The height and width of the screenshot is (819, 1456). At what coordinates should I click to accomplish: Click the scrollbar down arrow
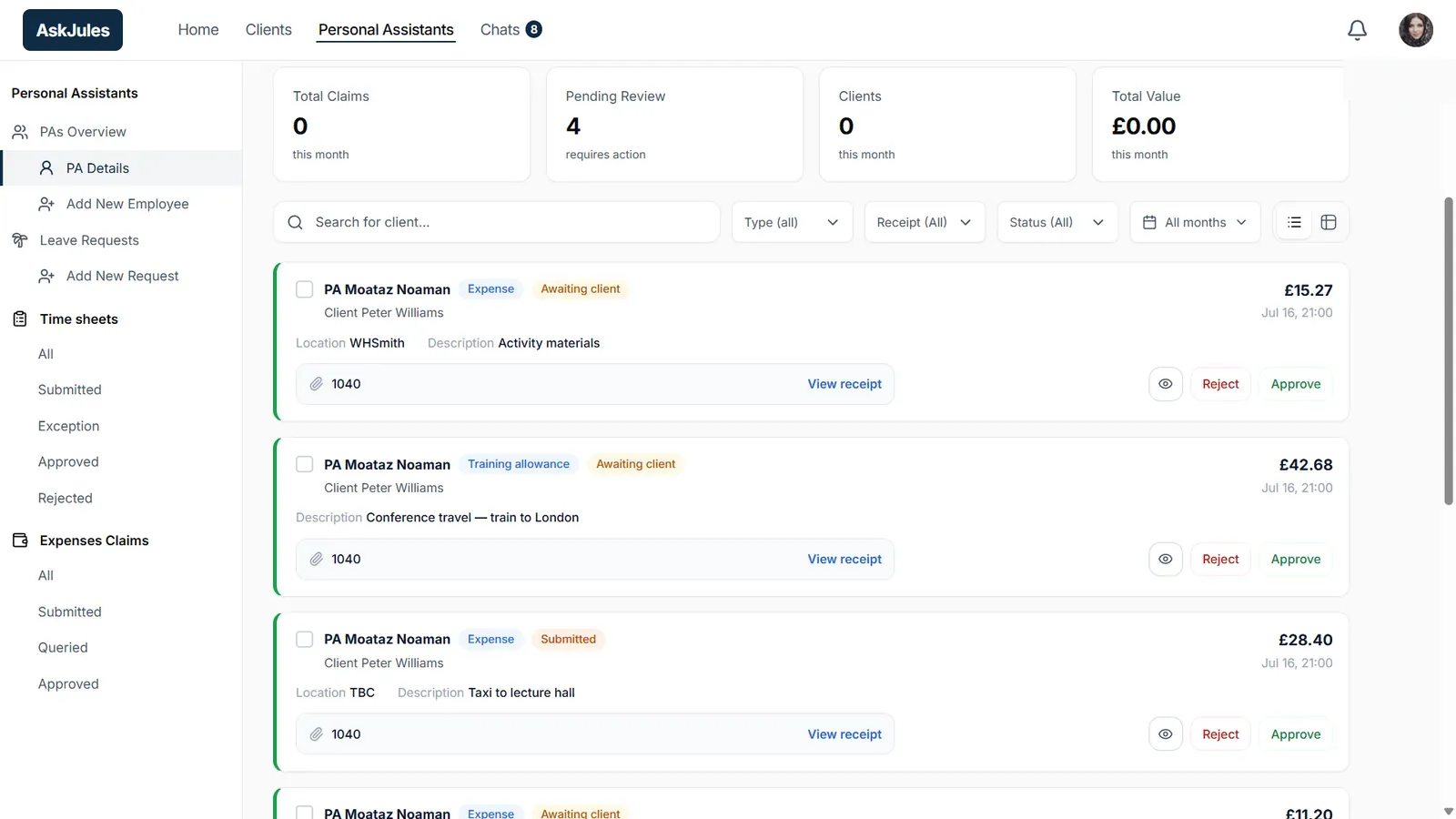click(1449, 811)
